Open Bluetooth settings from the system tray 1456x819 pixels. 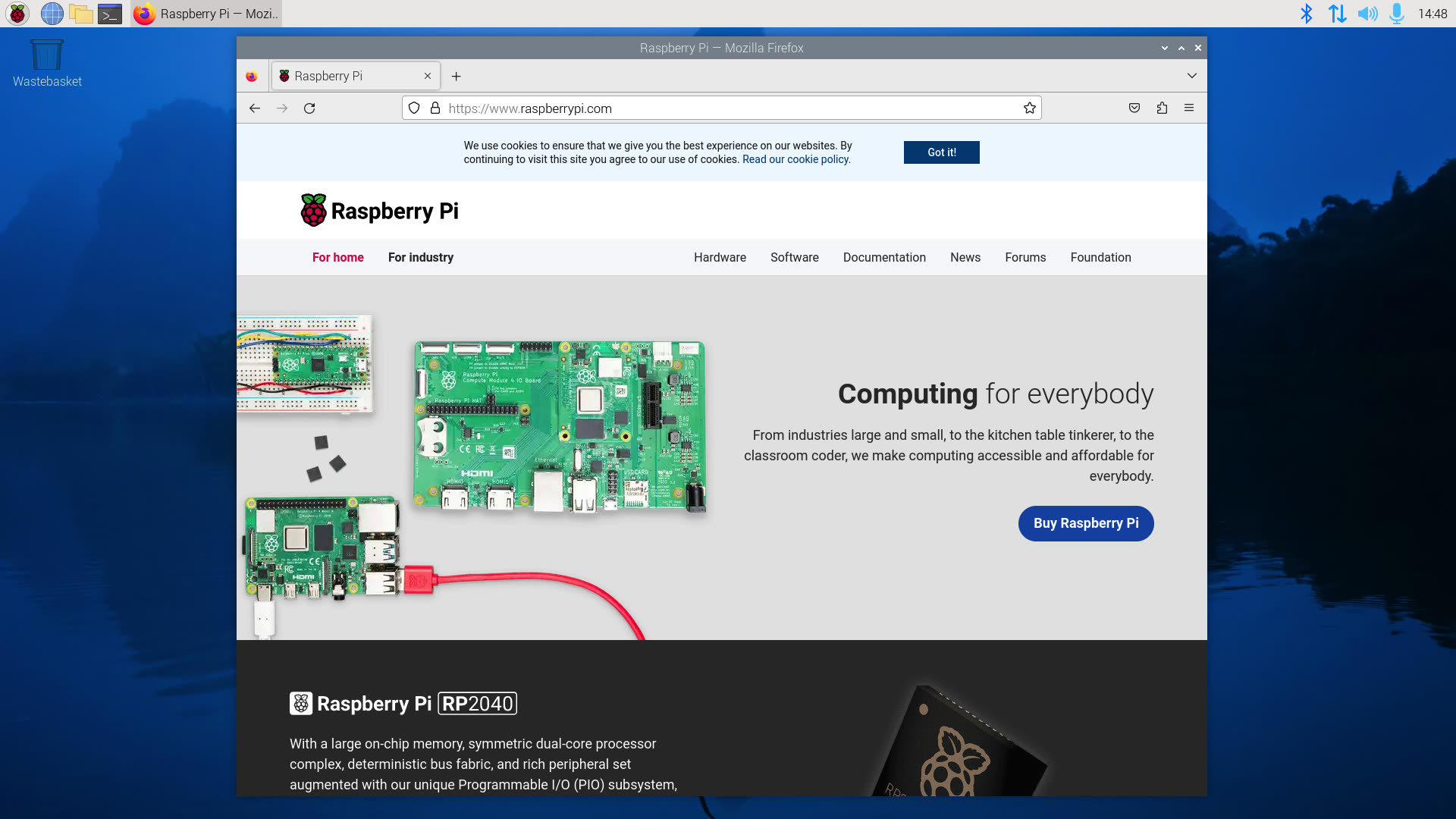1306,14
